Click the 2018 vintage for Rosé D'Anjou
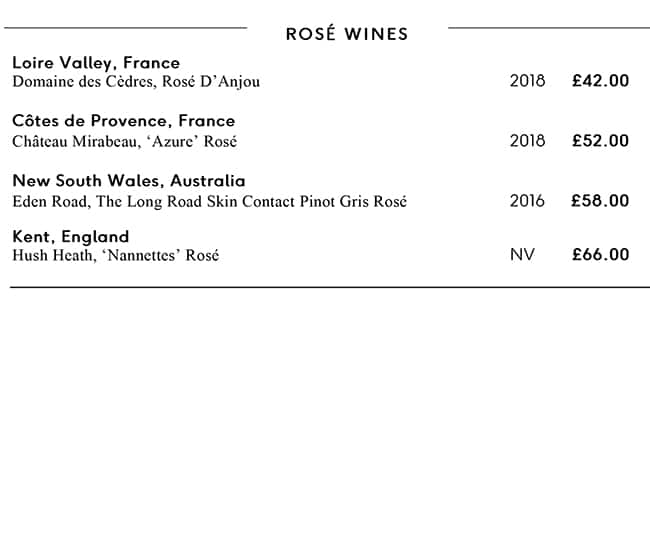The image size is (650, 550). 527,81
